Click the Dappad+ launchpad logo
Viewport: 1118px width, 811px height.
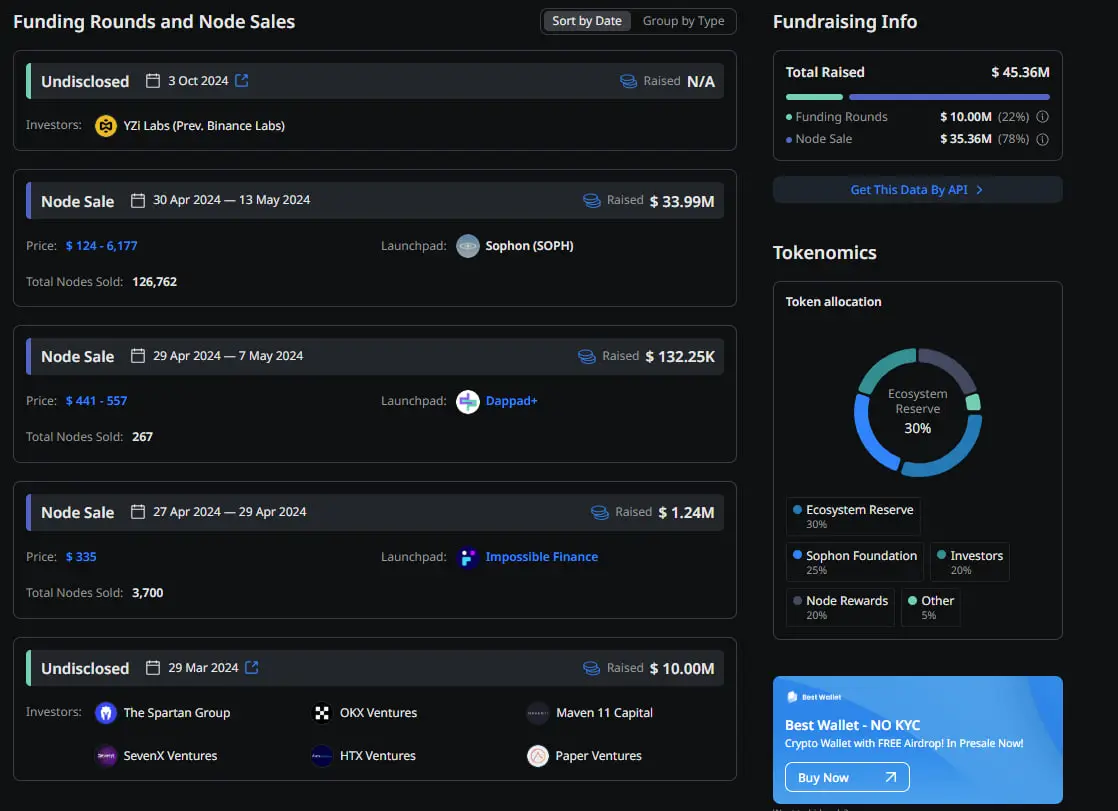468,402
